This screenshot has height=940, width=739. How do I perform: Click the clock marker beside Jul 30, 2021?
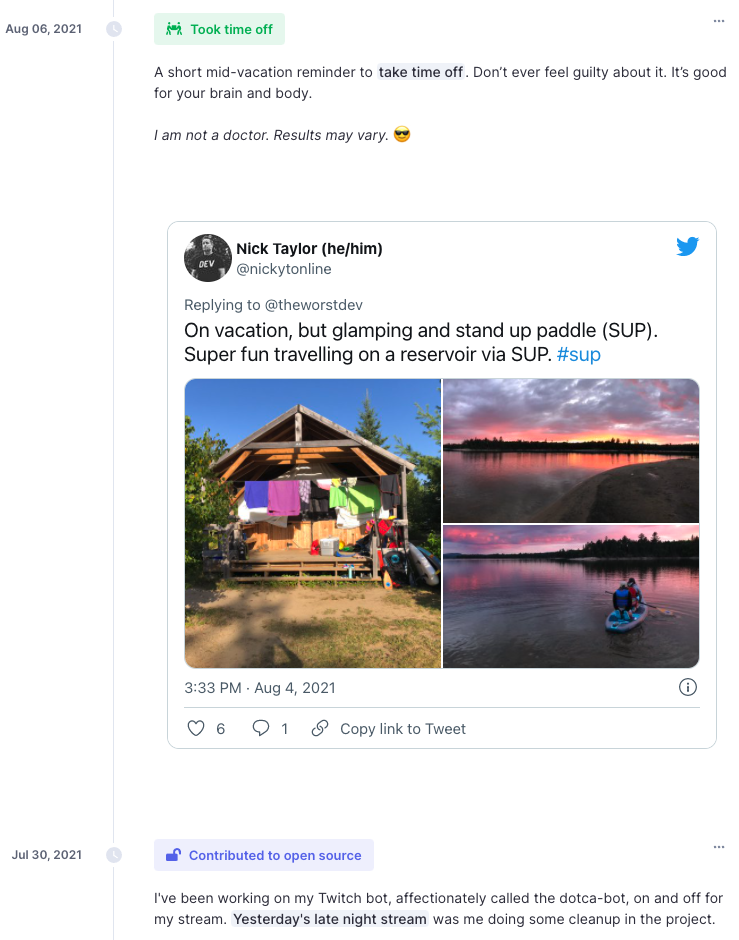click(114, 855)
